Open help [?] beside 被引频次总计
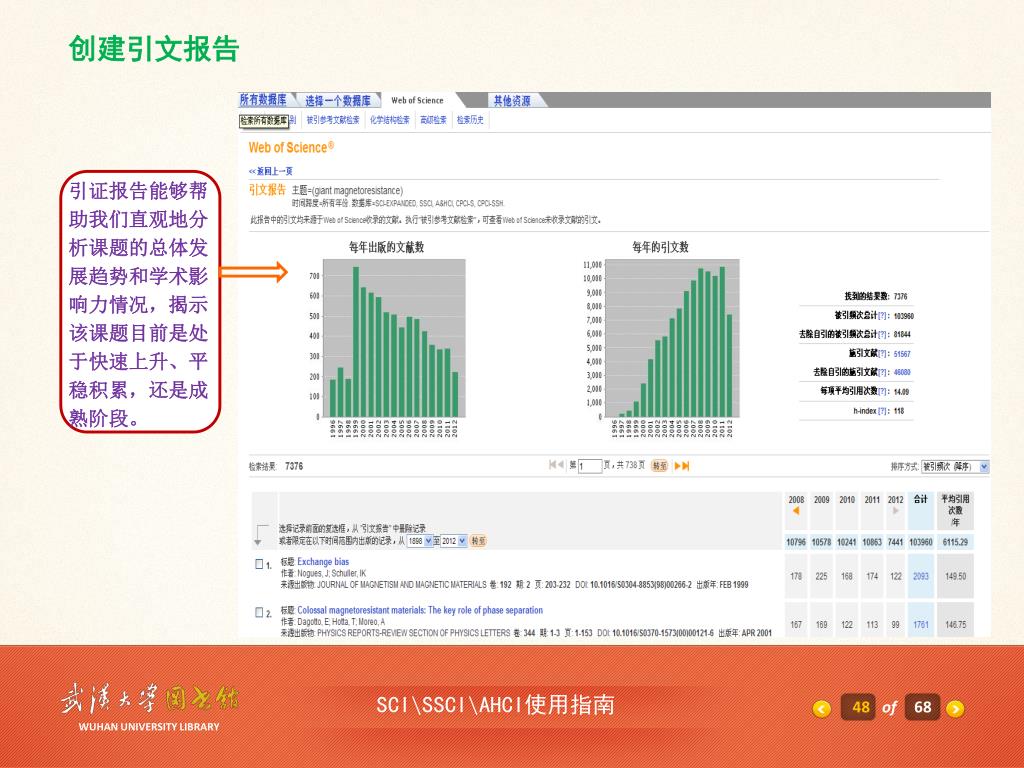The height and width of the screenshot is (768, 1024). pyautogui.click(x=883, y=315)
